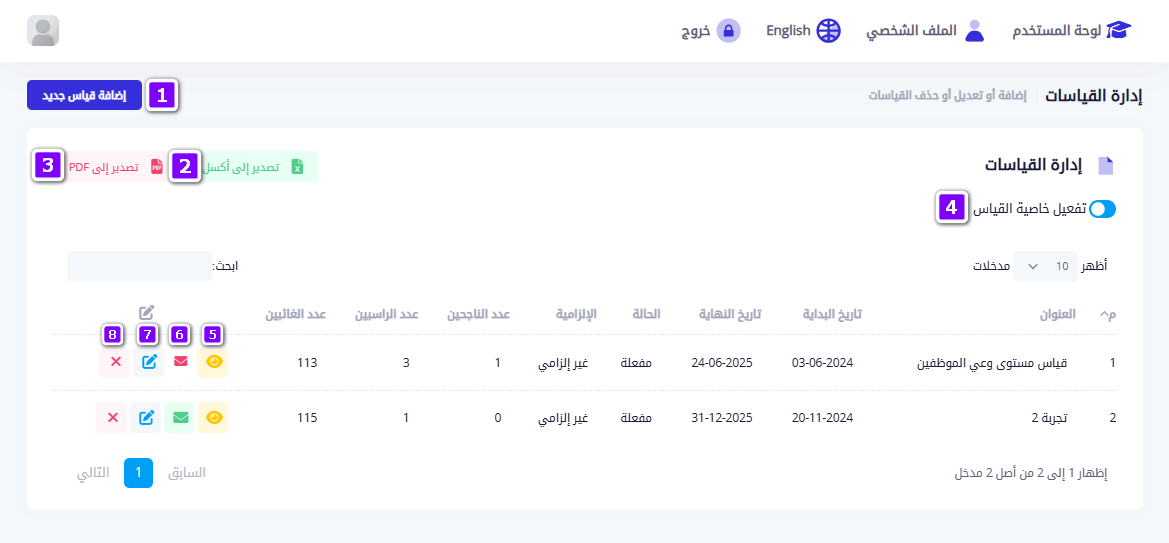Viewport: 1169px width, 543px height.
Task: Click the user avatar icon in header
Action: click(x=43, y=31)
